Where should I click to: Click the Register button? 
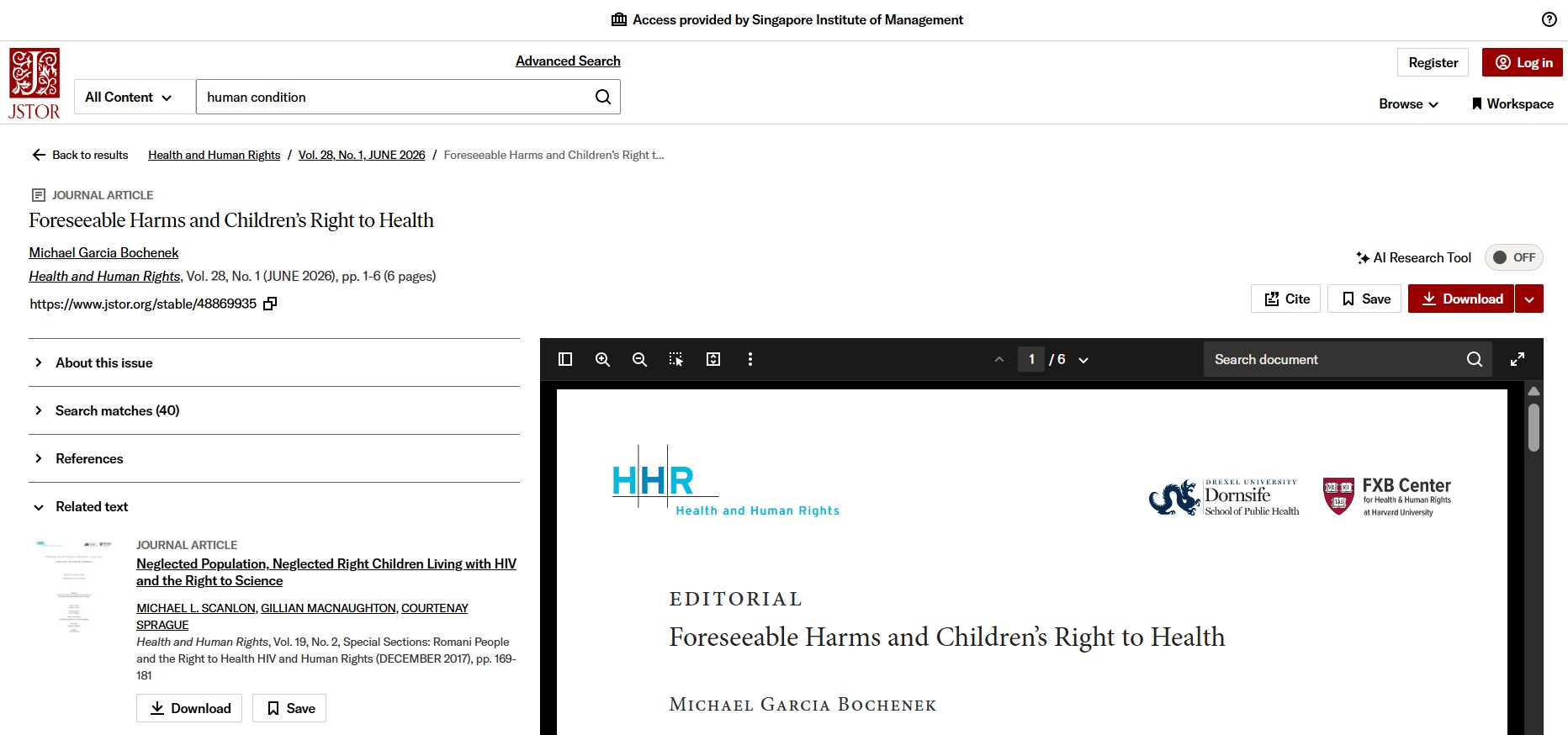[1433, 62]
